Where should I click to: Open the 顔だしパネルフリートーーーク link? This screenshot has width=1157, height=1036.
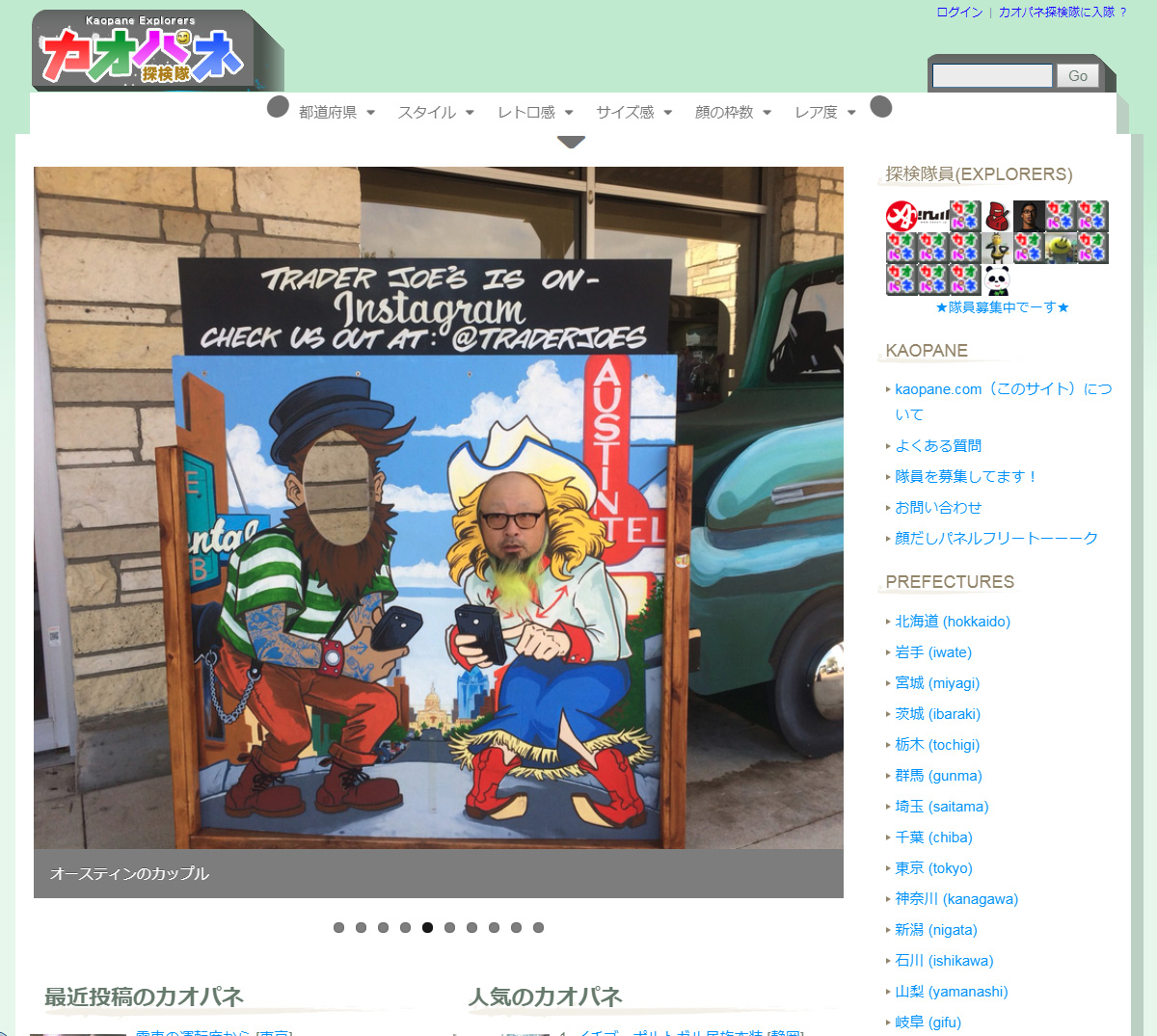click(x=996, y=539)
